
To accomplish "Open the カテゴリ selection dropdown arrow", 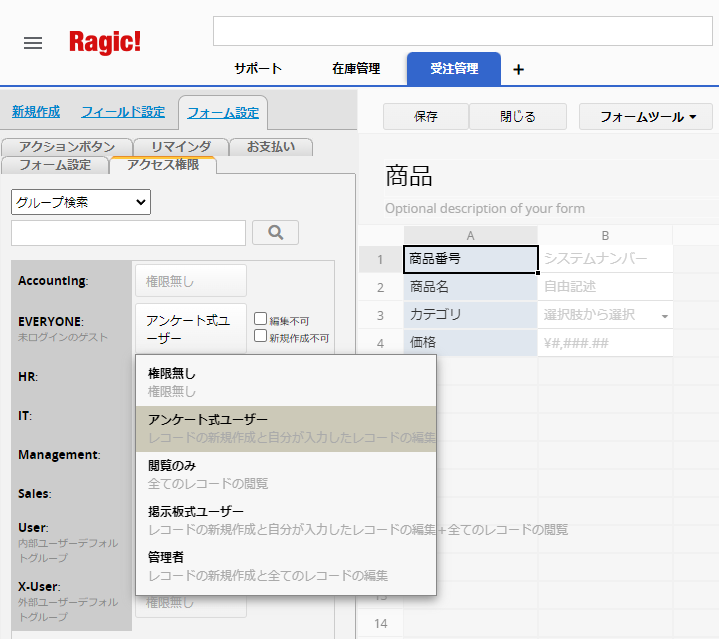I will point(664,316).
